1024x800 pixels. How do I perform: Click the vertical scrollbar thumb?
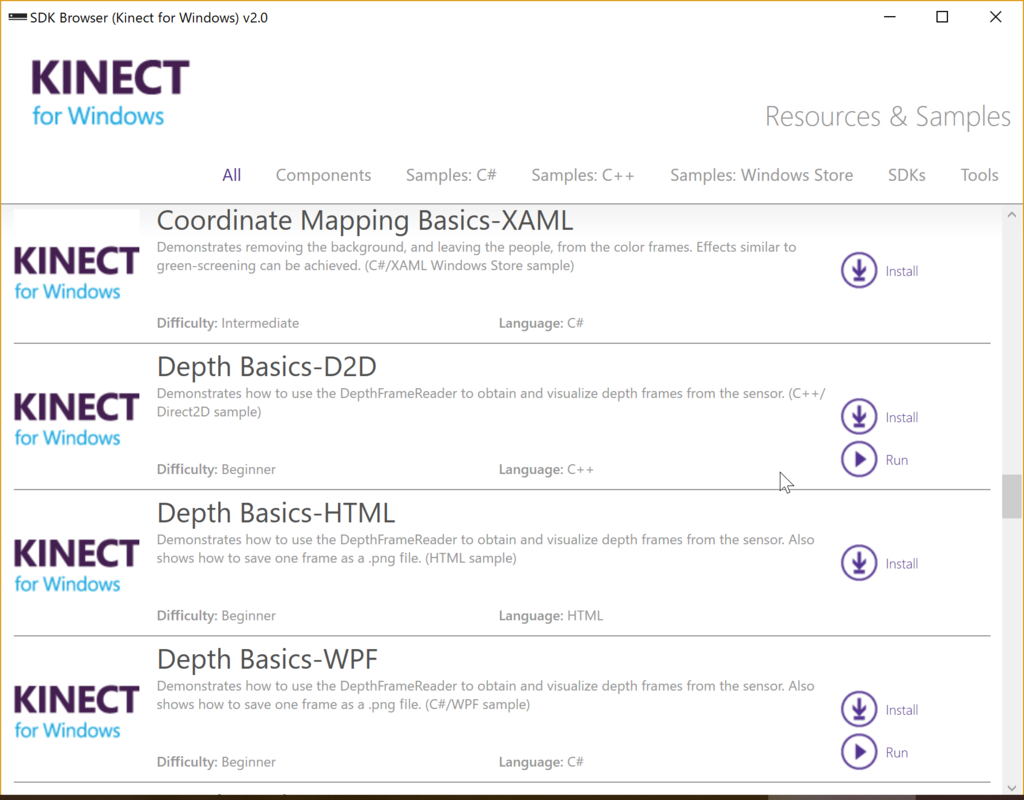[1012, 496]
